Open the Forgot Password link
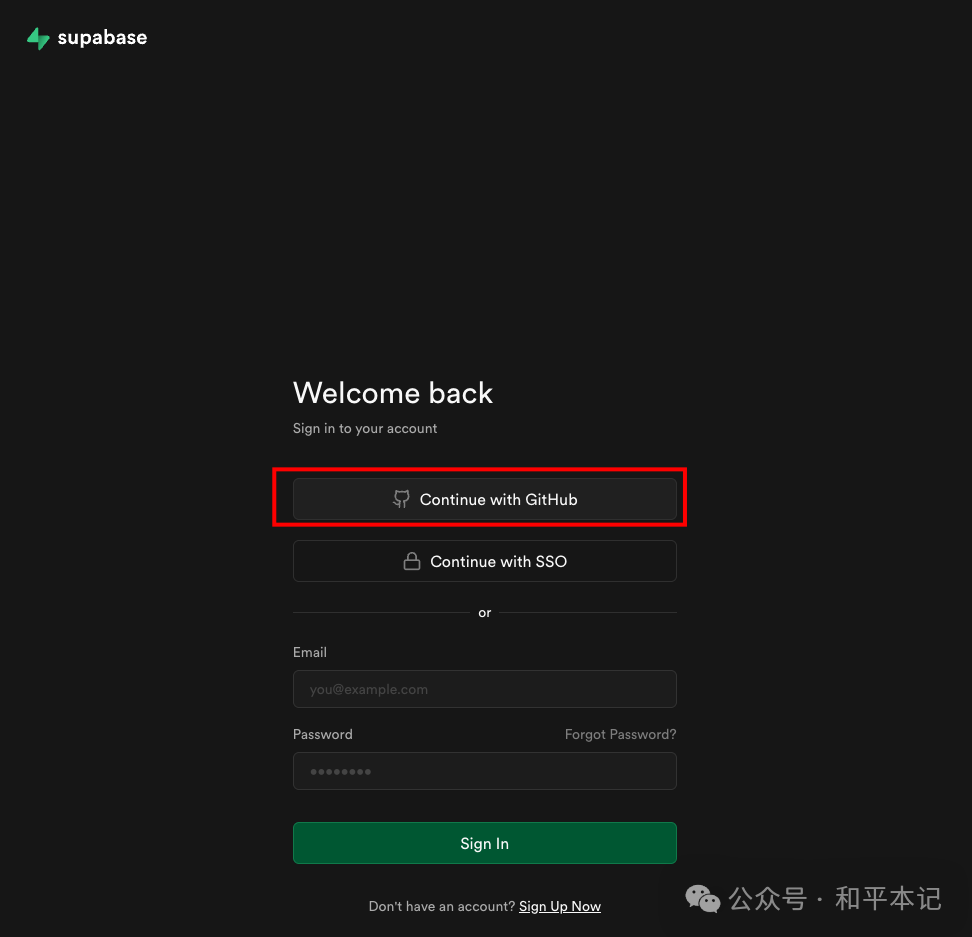The width and height of the screenshot is (972, 937). [620, 734]
